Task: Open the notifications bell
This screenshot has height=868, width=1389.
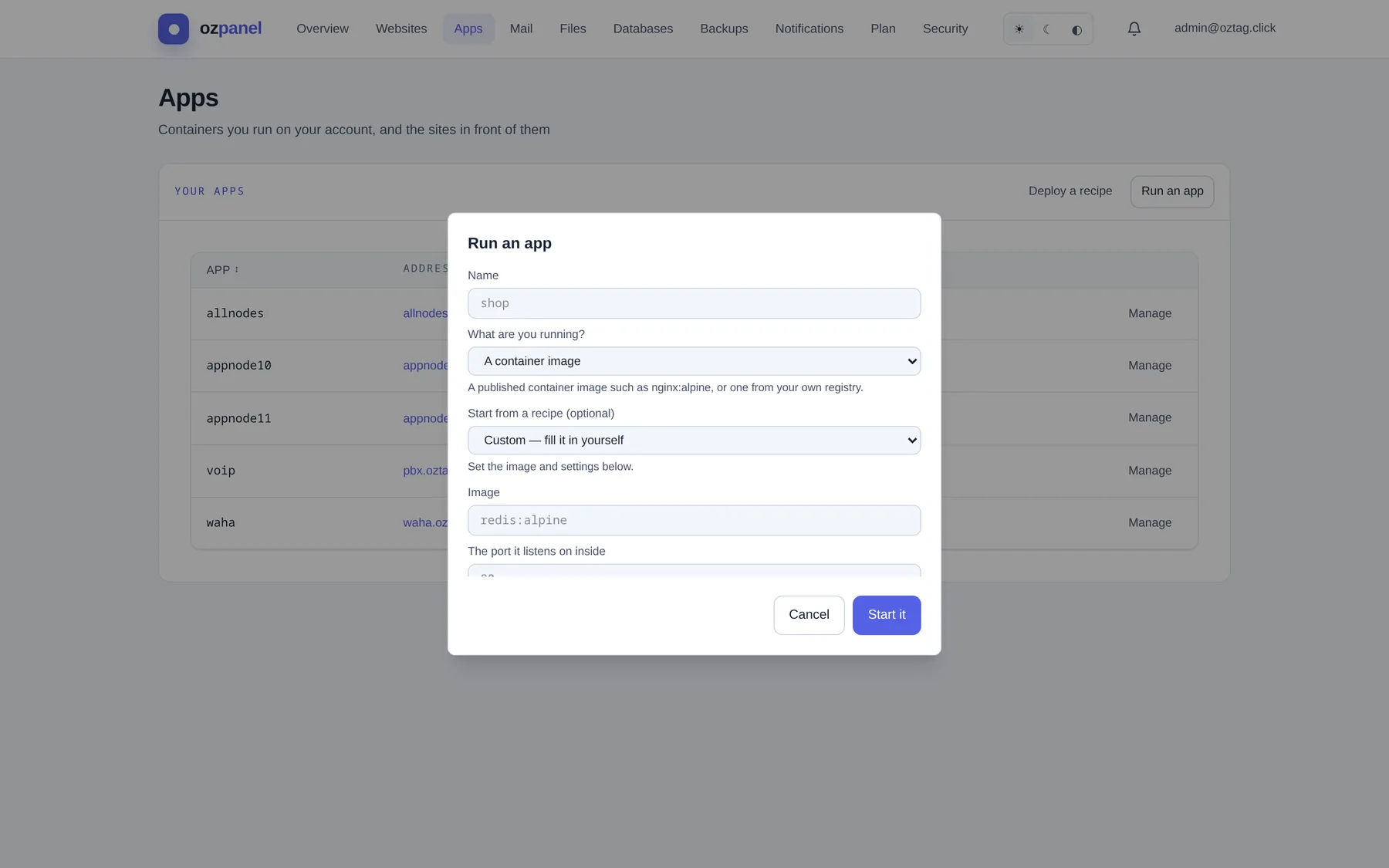Action: 1134,29
